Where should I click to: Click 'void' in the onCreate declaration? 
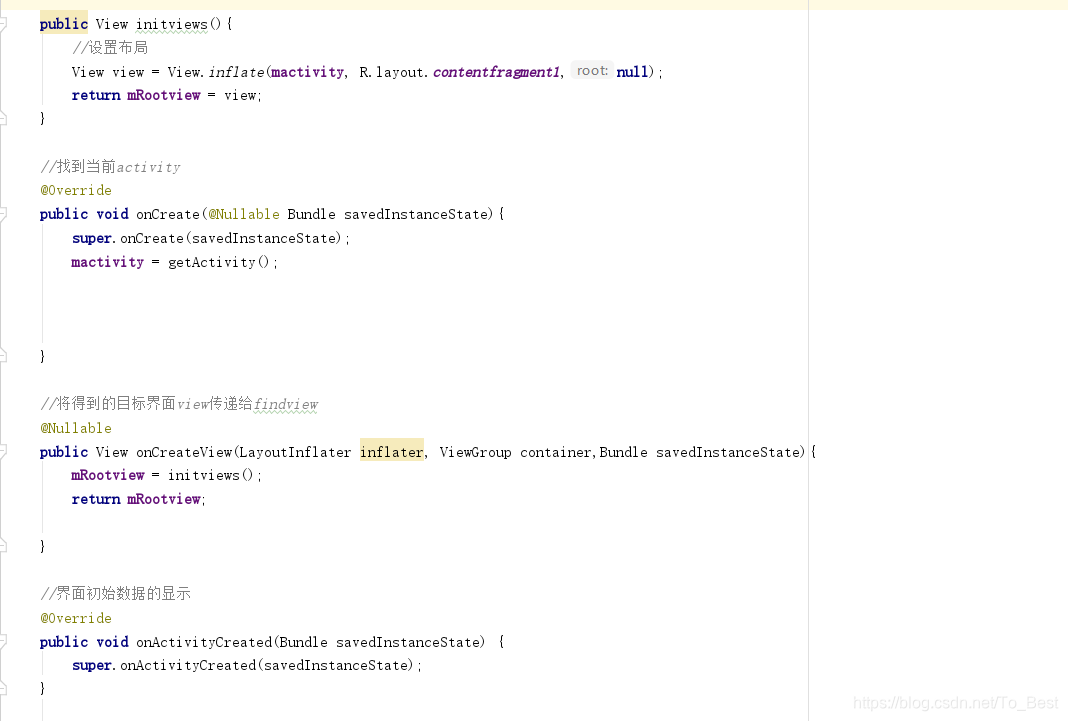(112, 214)
